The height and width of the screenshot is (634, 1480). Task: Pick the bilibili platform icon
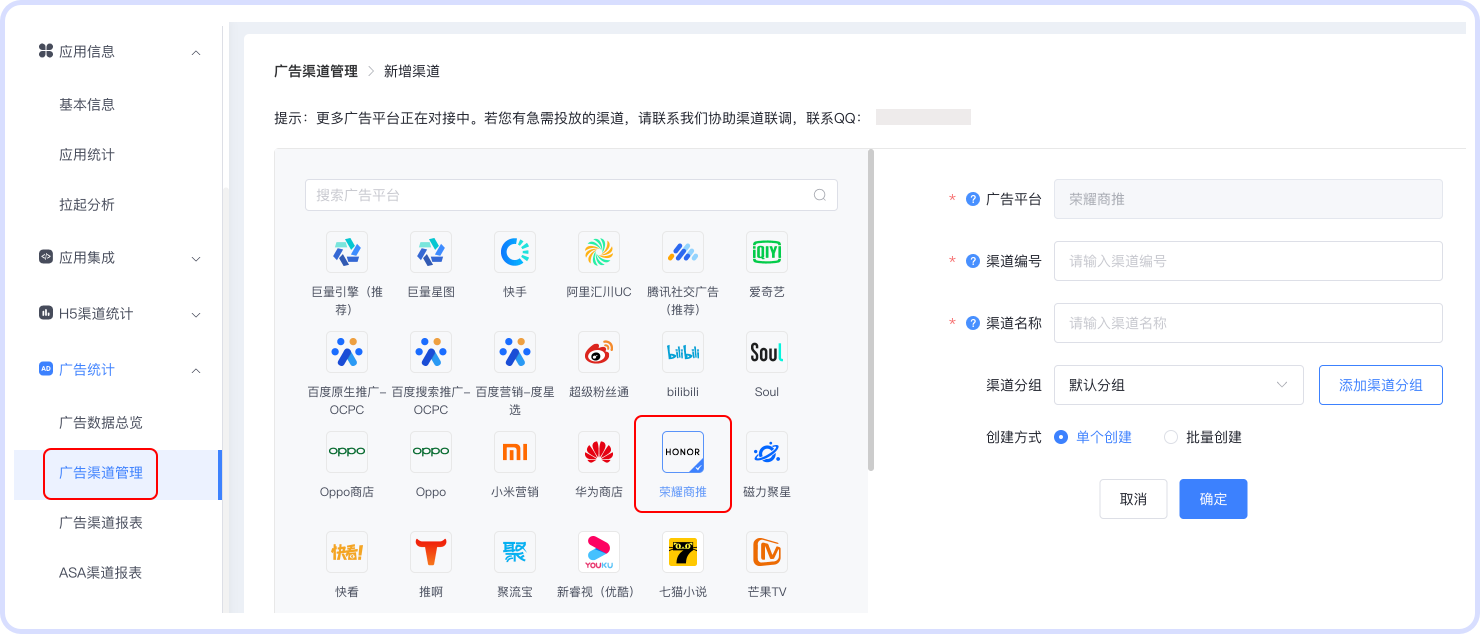click(x=683, y=352)
